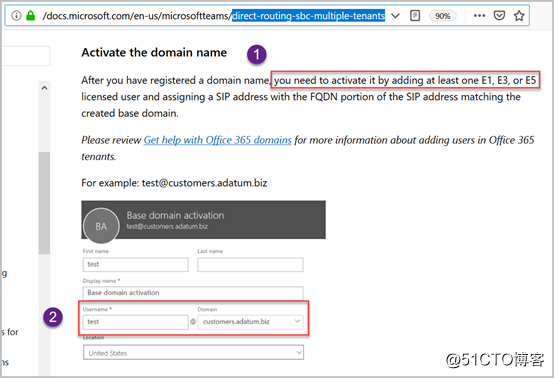Open the Location dropdown United States

[x=193, y=353]
